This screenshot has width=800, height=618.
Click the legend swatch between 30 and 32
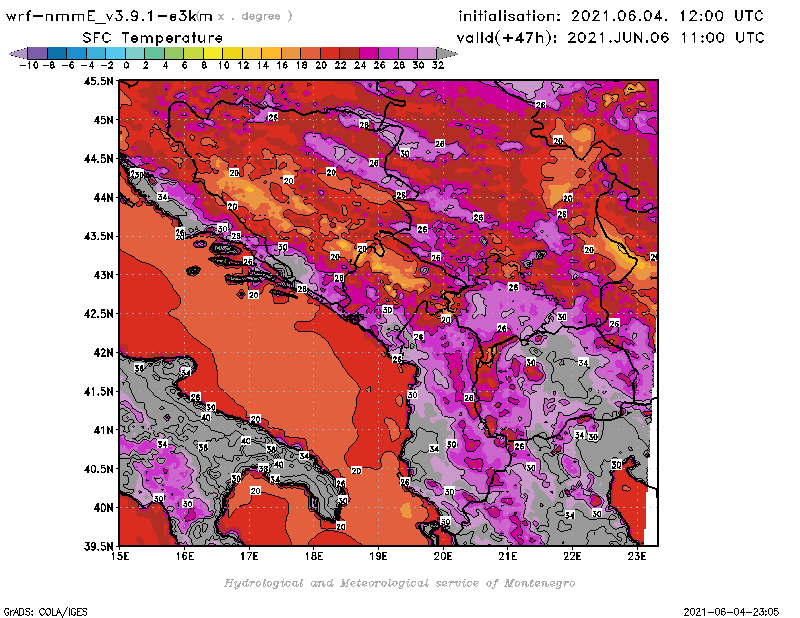tap(427, 53)
